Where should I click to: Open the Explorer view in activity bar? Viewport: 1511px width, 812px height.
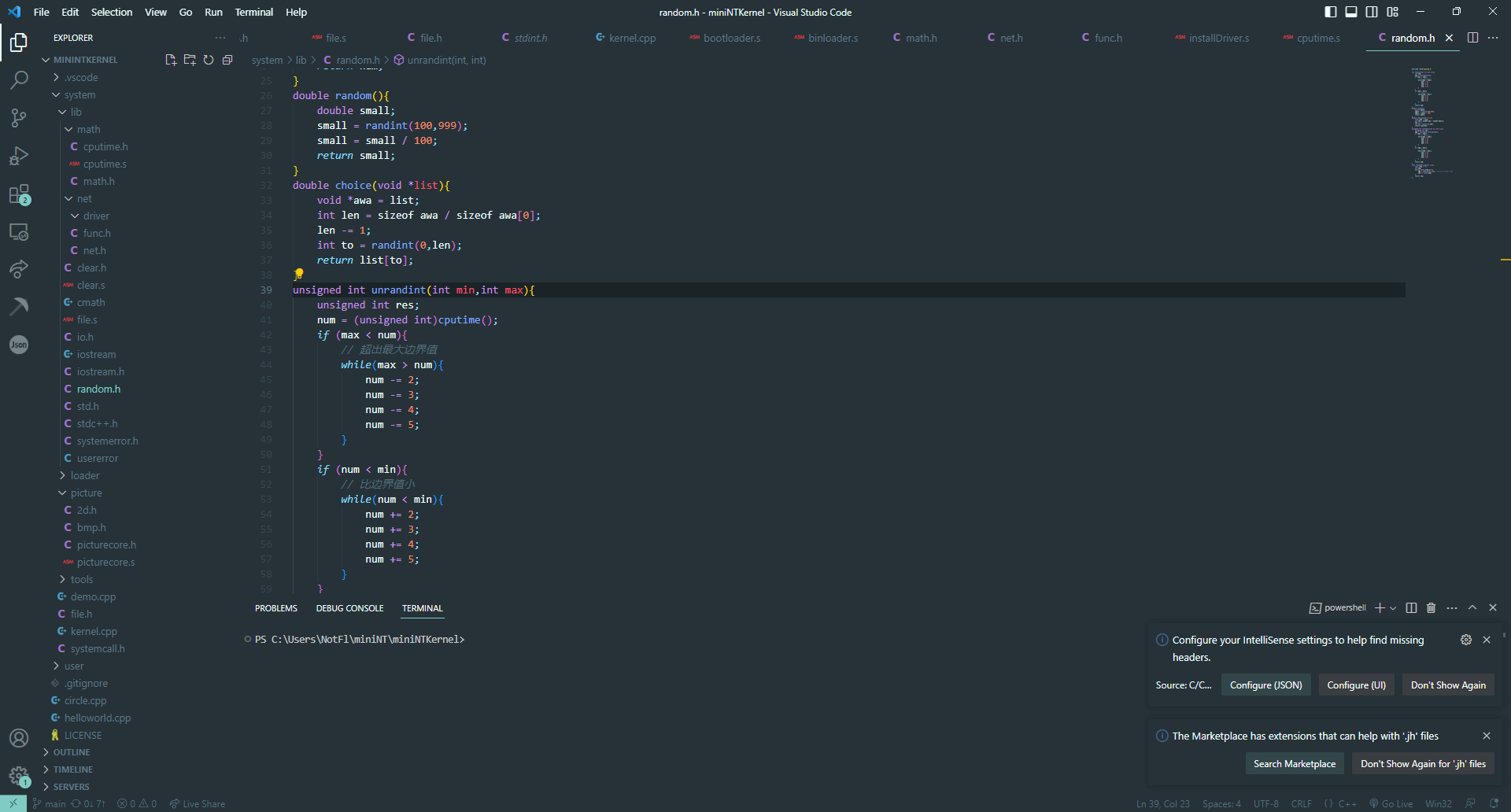tap(19, 42)
